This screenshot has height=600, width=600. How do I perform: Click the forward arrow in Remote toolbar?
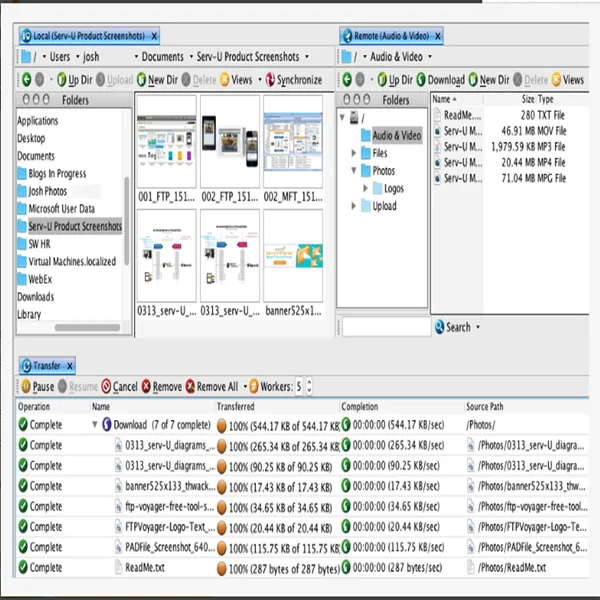click(x=360, y=80)
